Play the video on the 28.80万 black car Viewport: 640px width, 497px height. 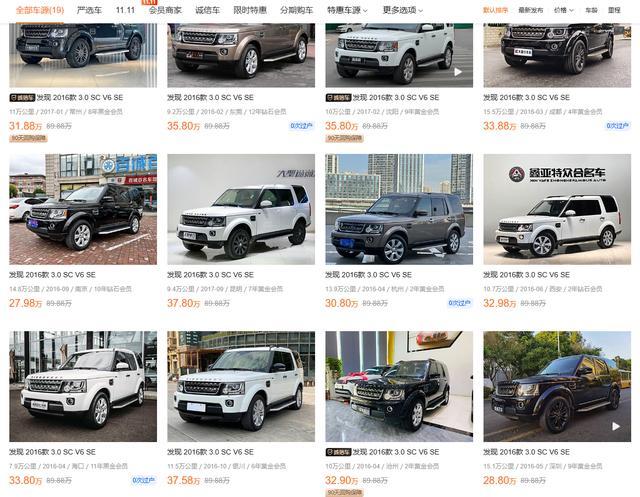[616, 426]
